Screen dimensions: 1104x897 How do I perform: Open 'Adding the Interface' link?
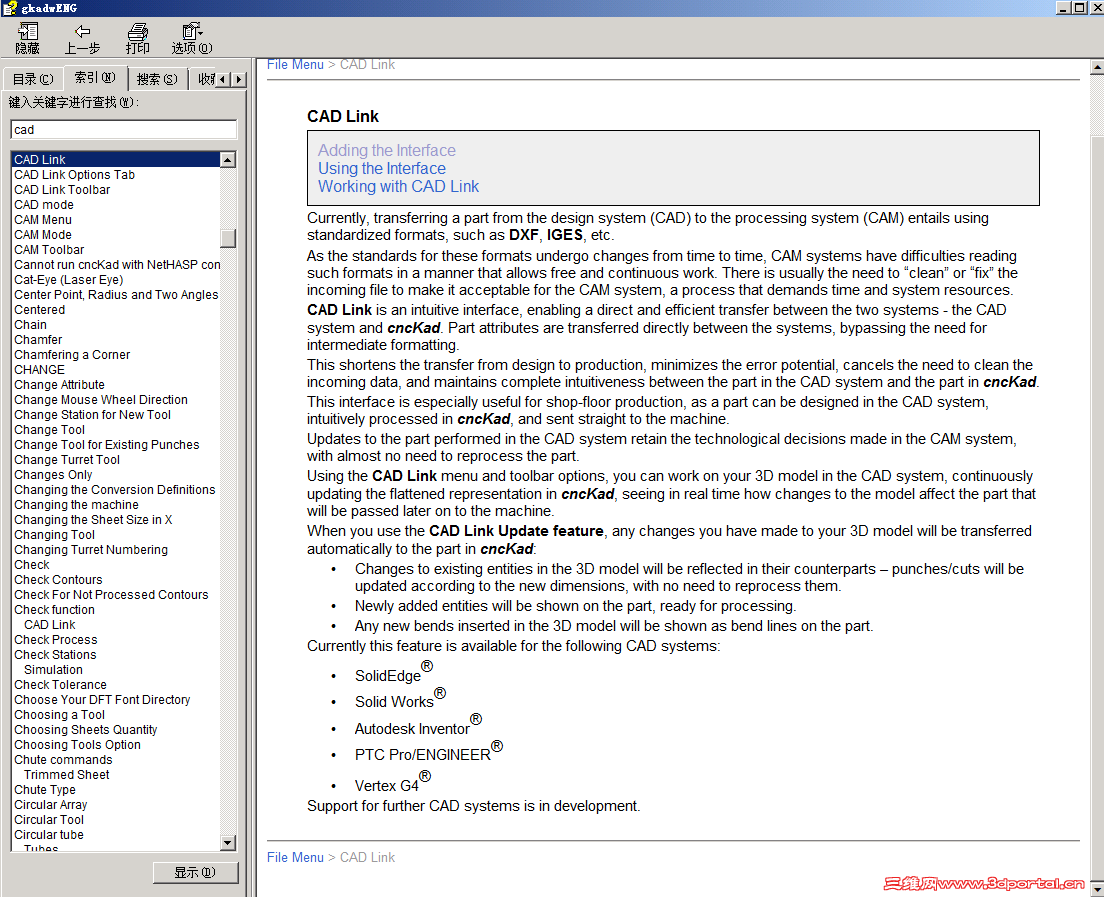point(387,150)
